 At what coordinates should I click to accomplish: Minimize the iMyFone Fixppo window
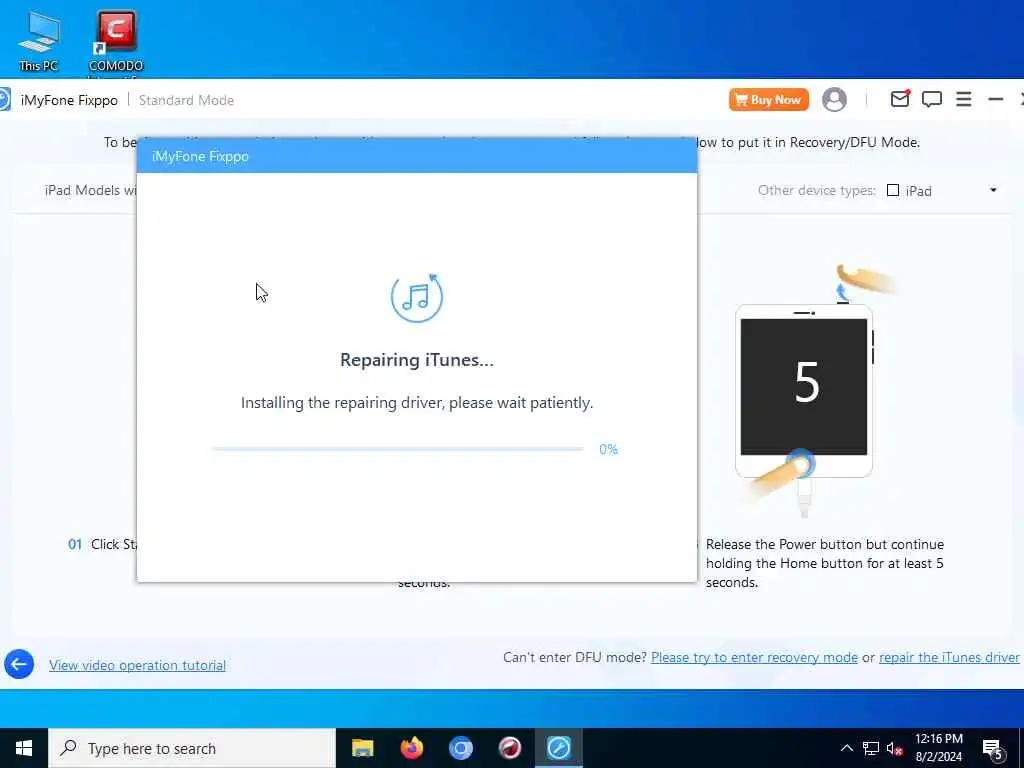point(995,99)
